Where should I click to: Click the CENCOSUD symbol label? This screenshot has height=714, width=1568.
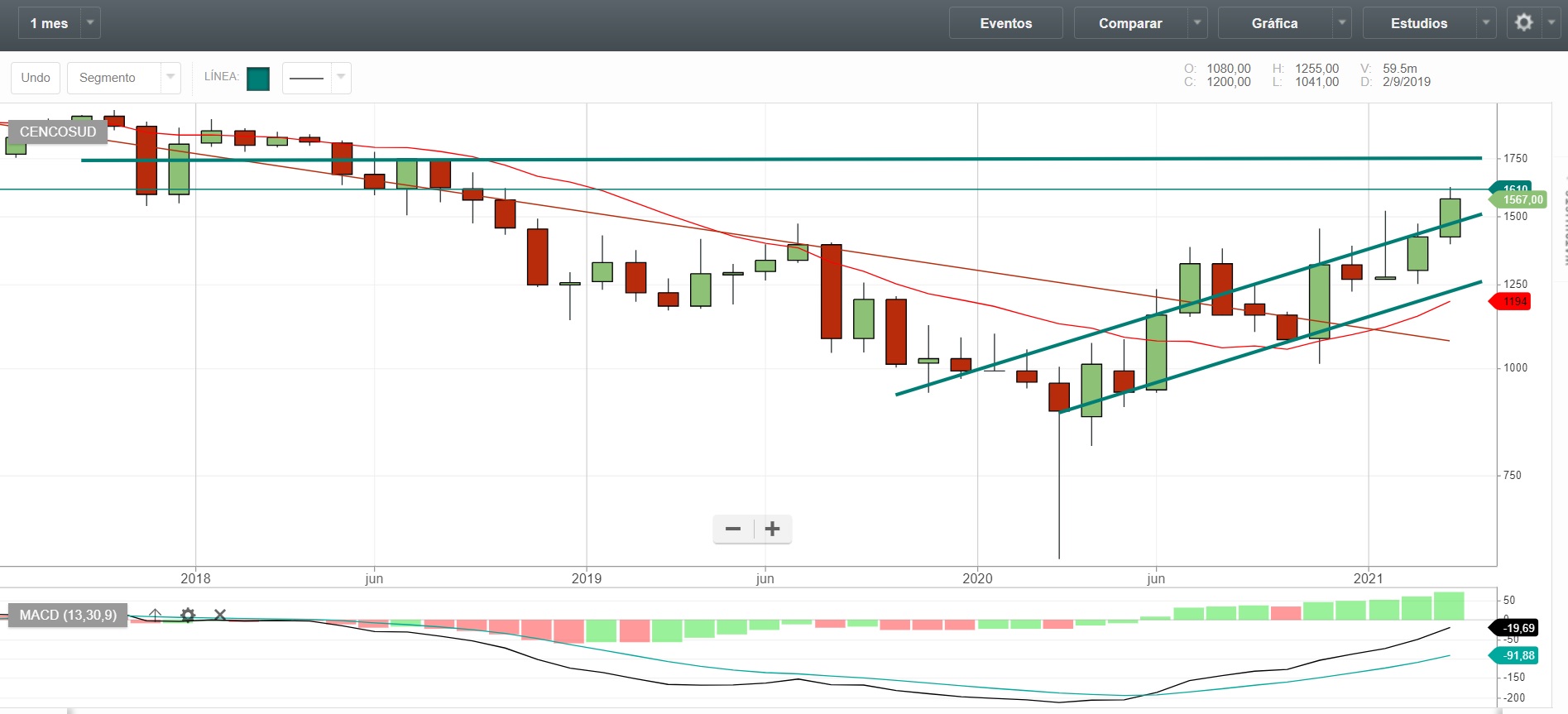pyautogui.click(x=58, y=132)
